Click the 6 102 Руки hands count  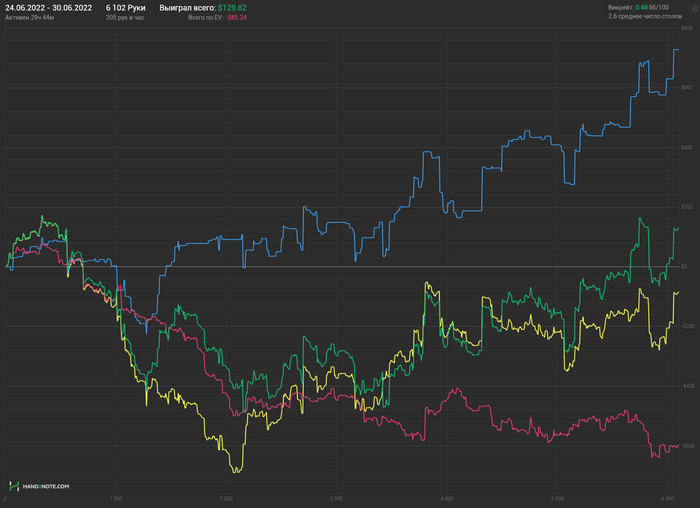[125, 8]
